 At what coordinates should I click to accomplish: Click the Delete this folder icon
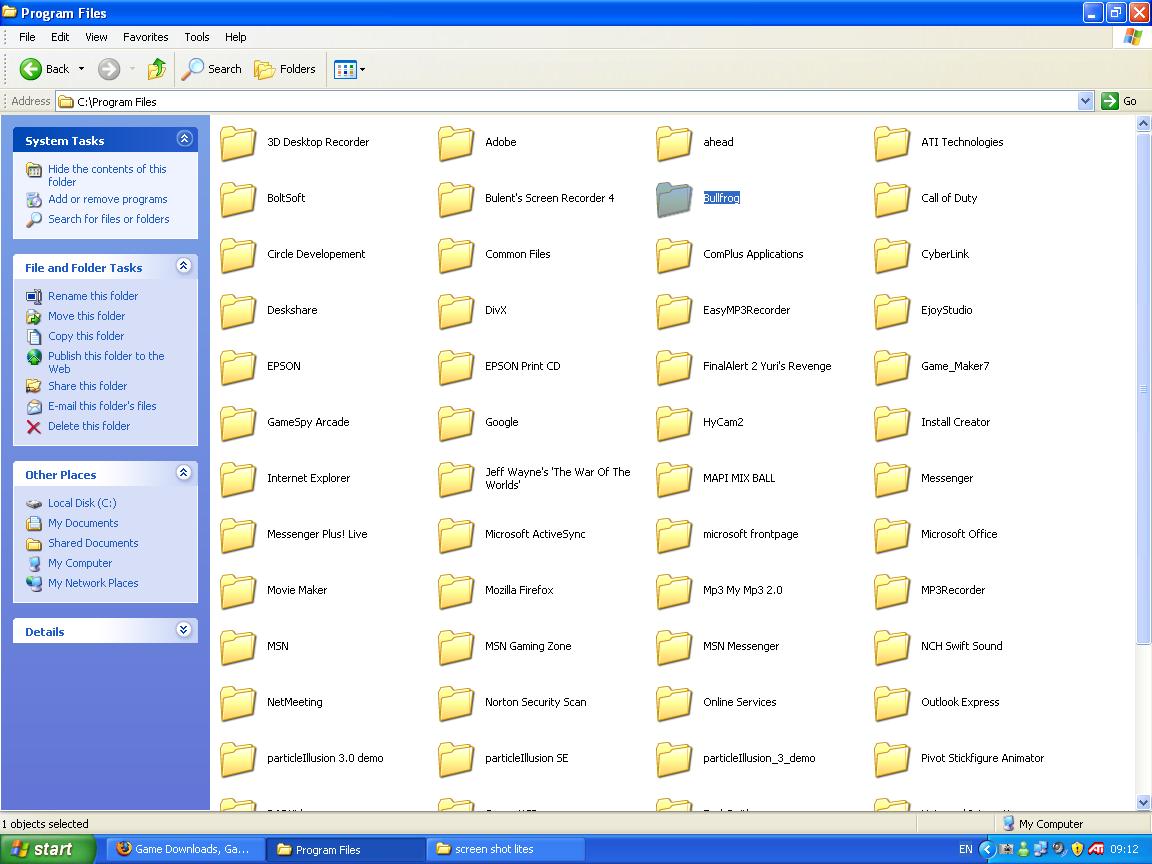(34, 427)
